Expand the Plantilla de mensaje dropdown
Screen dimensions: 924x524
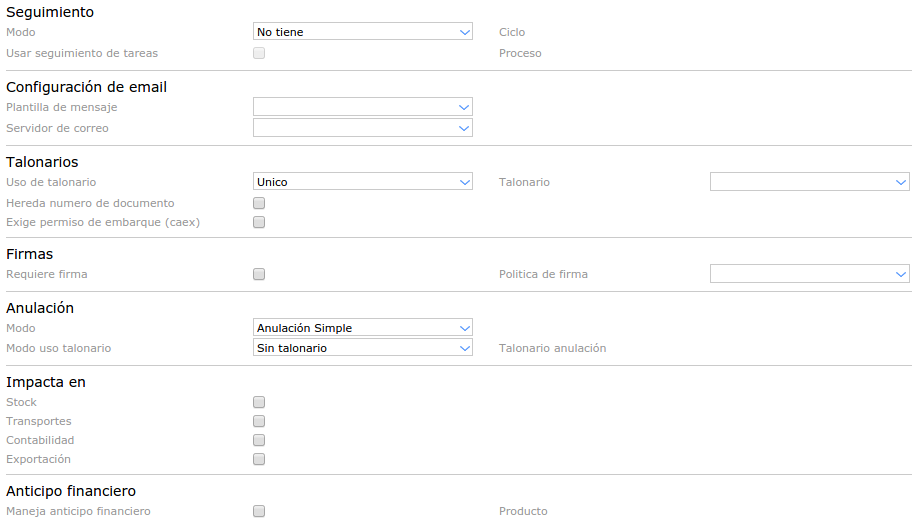click(x=362, y=107)
